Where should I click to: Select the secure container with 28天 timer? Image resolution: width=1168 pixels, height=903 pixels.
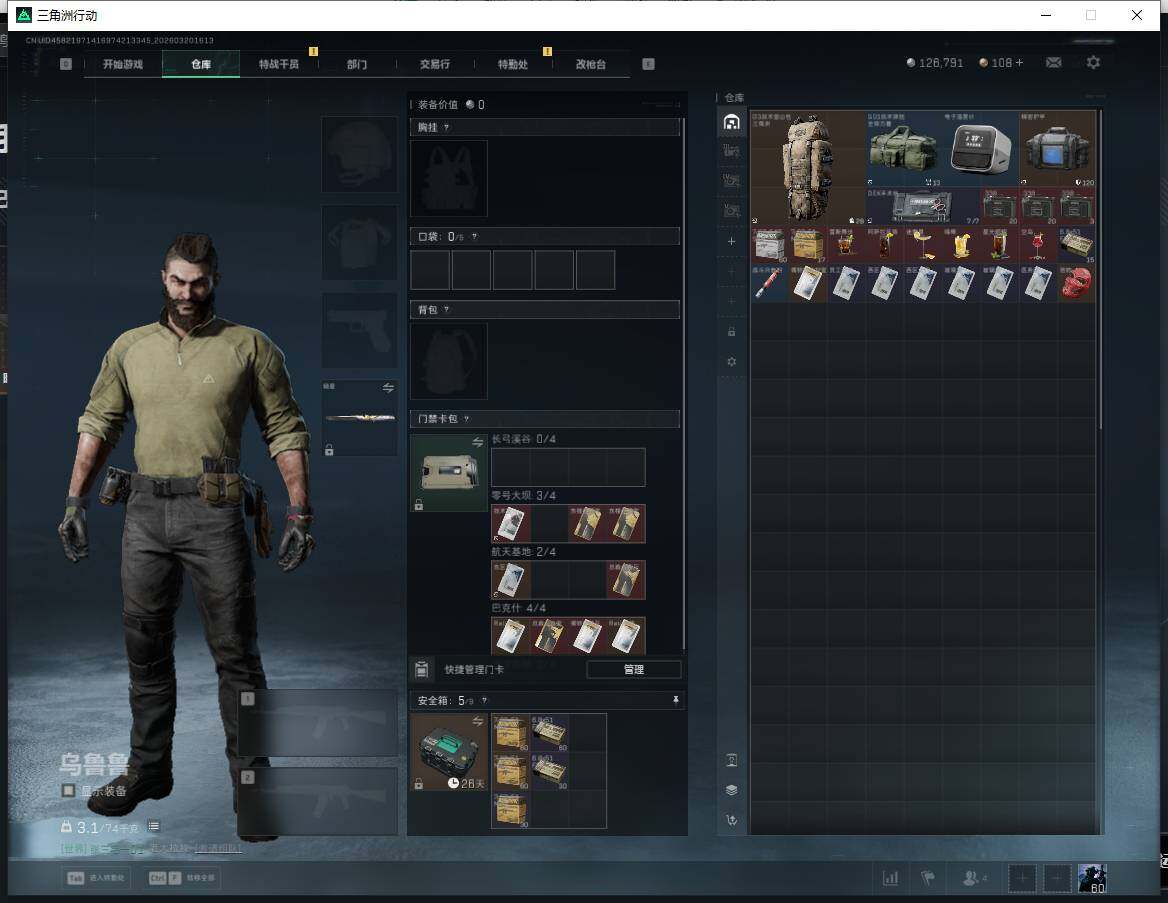[449, 752]
